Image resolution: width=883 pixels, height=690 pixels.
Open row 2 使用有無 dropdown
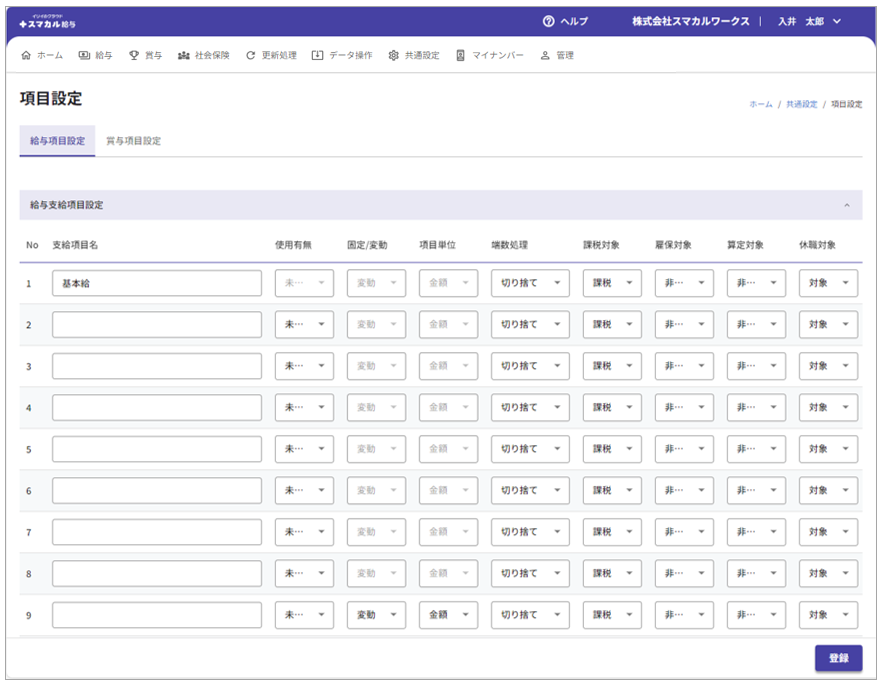coord(304,325)
